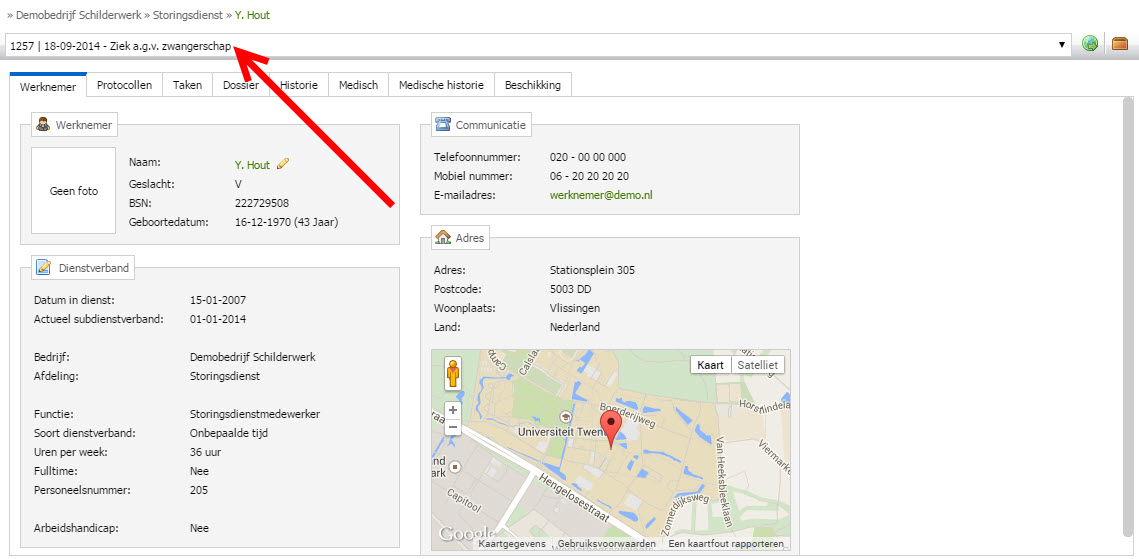This screenshot has width=1139, height=559.
Task: Click the brown archive box icon
Action: [x=1120, y=44]
